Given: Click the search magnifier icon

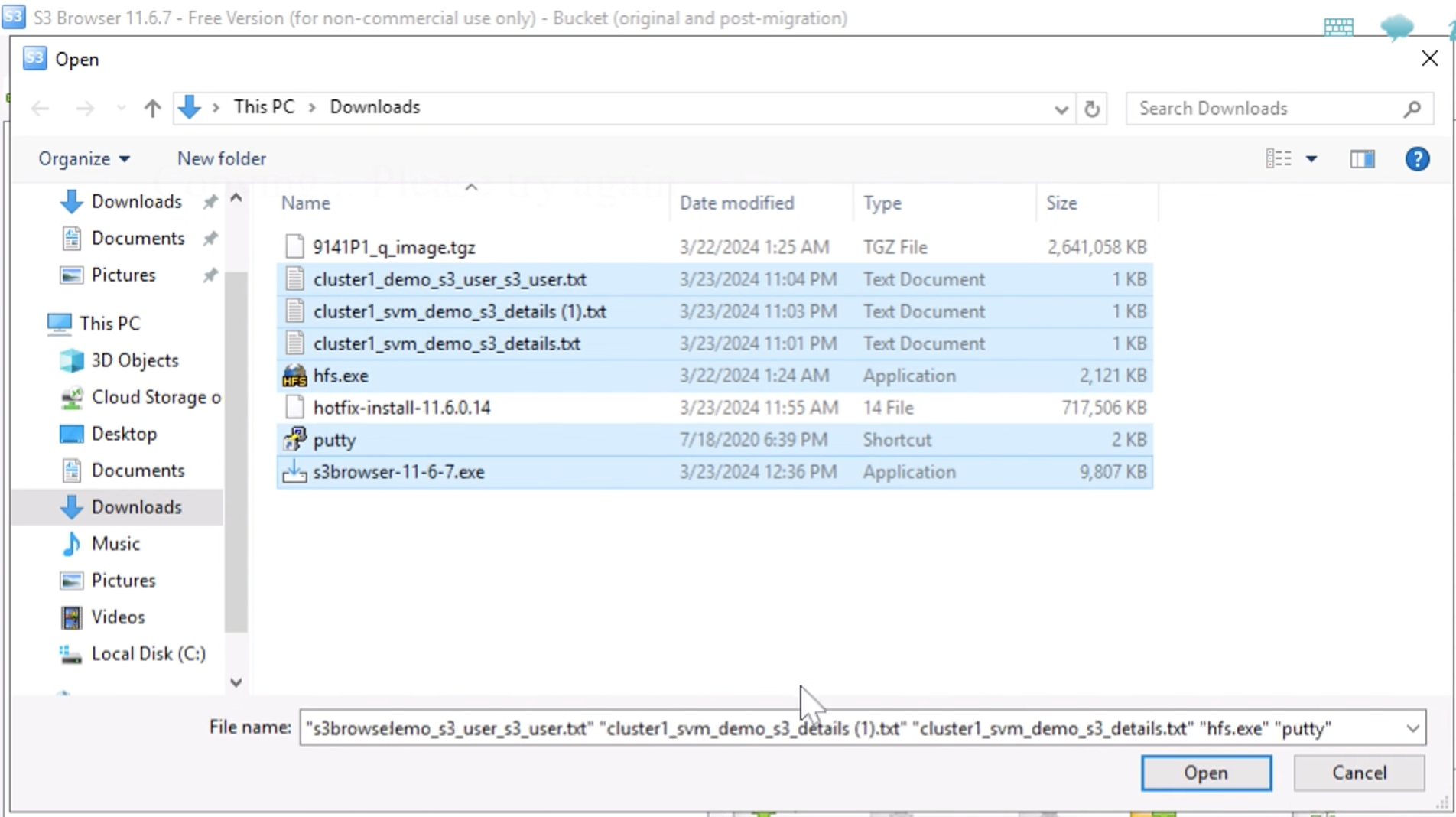Looking at the screenshot, I should pyautogui.click(x=1412, y=109).
